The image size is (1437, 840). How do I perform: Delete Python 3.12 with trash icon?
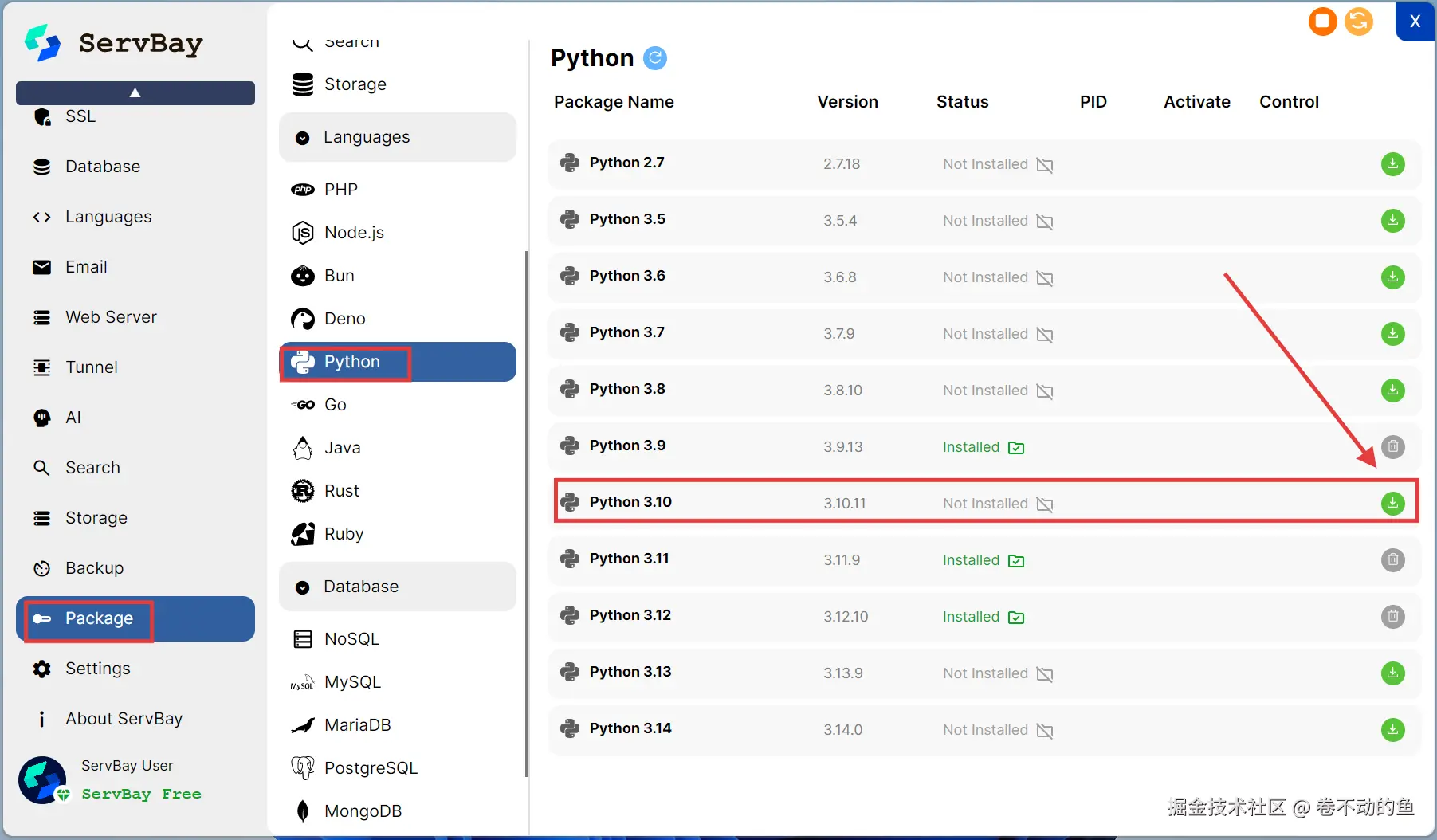click(x=1392, y=616)
